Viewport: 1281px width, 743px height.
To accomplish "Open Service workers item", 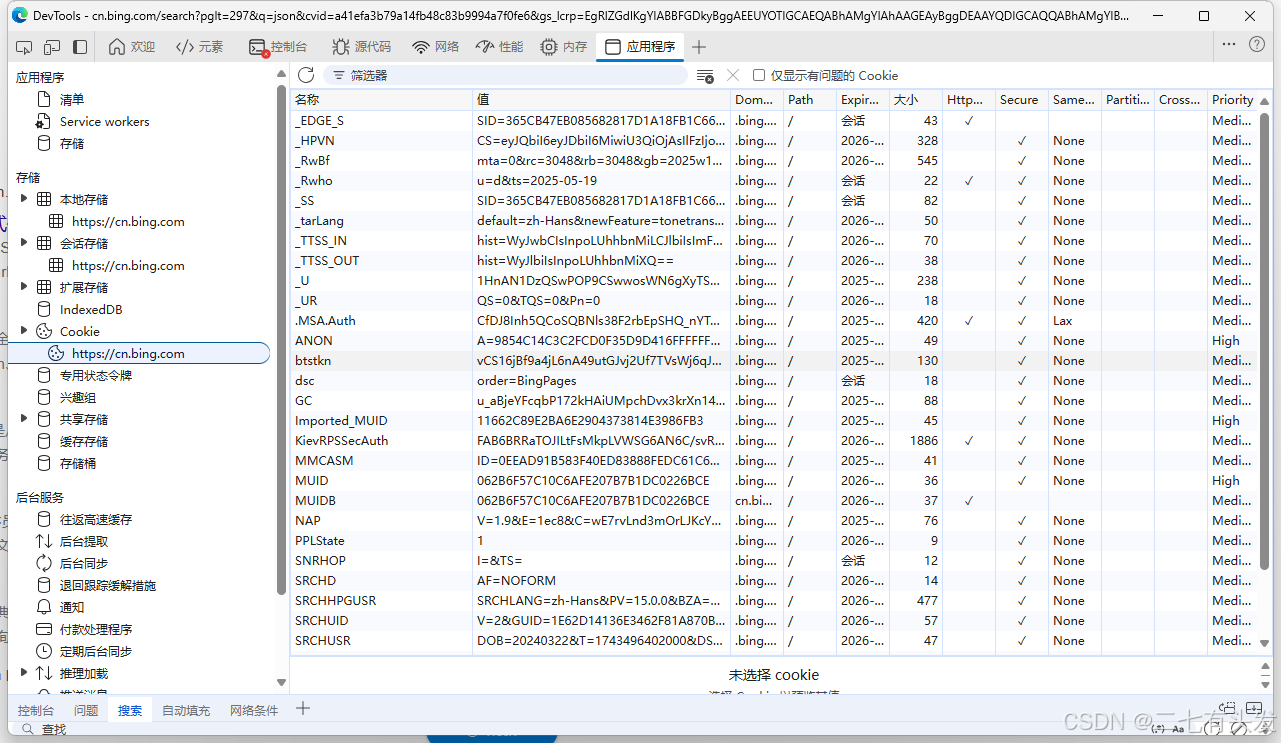I will click(x=104, y=121).
